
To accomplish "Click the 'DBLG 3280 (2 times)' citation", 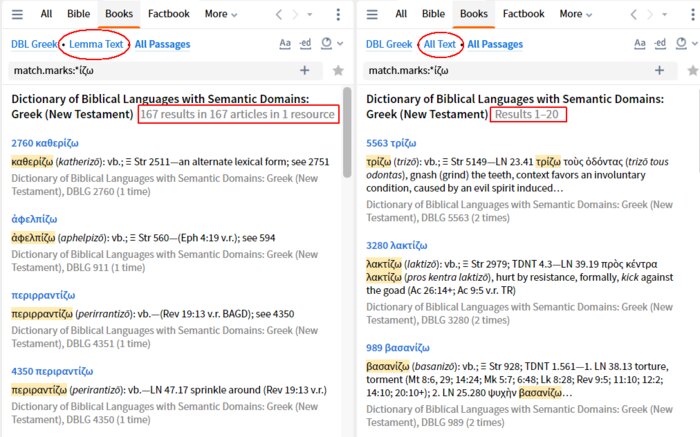I will coord(465,320).
